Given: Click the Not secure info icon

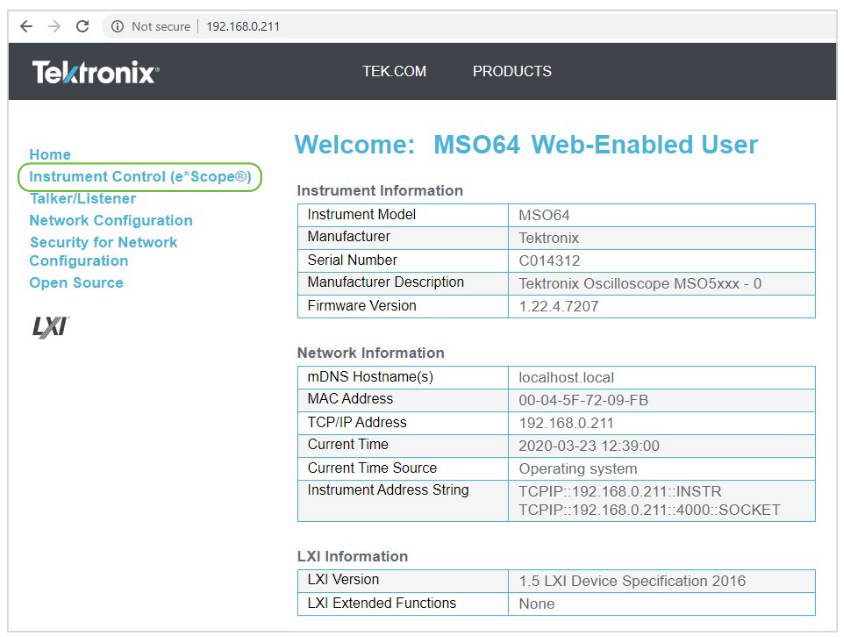Looking at the screenshot, I should click(x=117, y=26).
